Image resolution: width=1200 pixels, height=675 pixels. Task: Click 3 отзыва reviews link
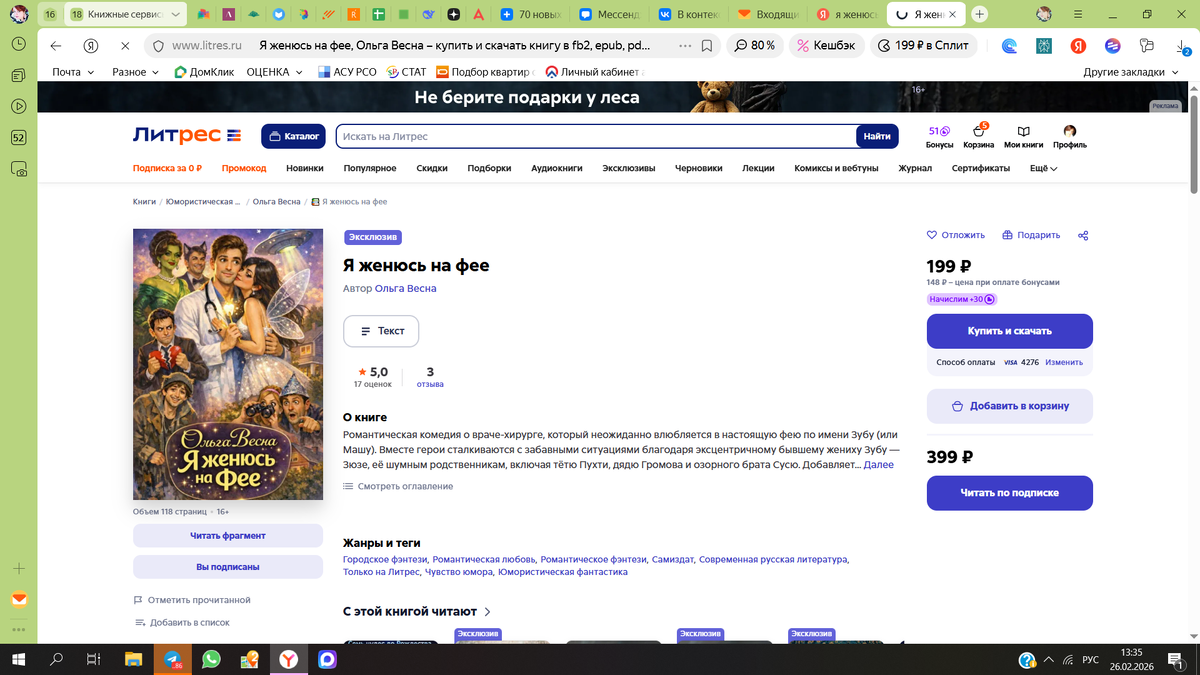click(430, 377)
